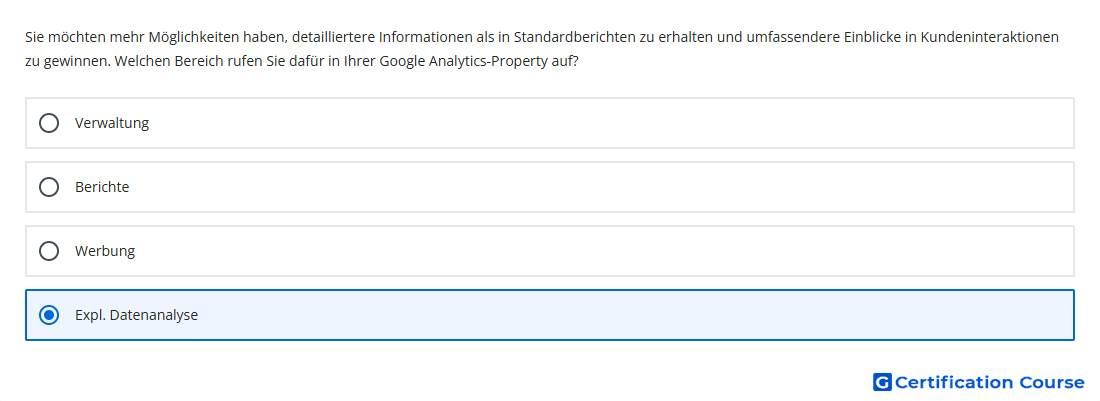Click empty area of Berichte option box
The height and width of the screenshot is (401, 1100).
[600, 187]
